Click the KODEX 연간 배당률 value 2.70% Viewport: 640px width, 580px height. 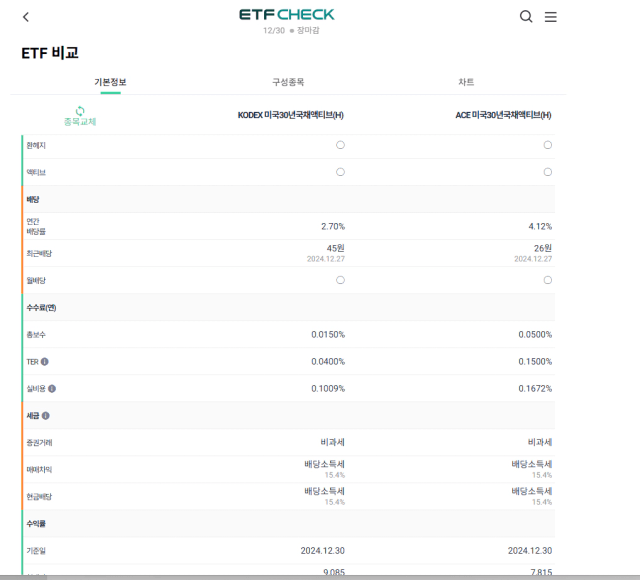[333, 227]
